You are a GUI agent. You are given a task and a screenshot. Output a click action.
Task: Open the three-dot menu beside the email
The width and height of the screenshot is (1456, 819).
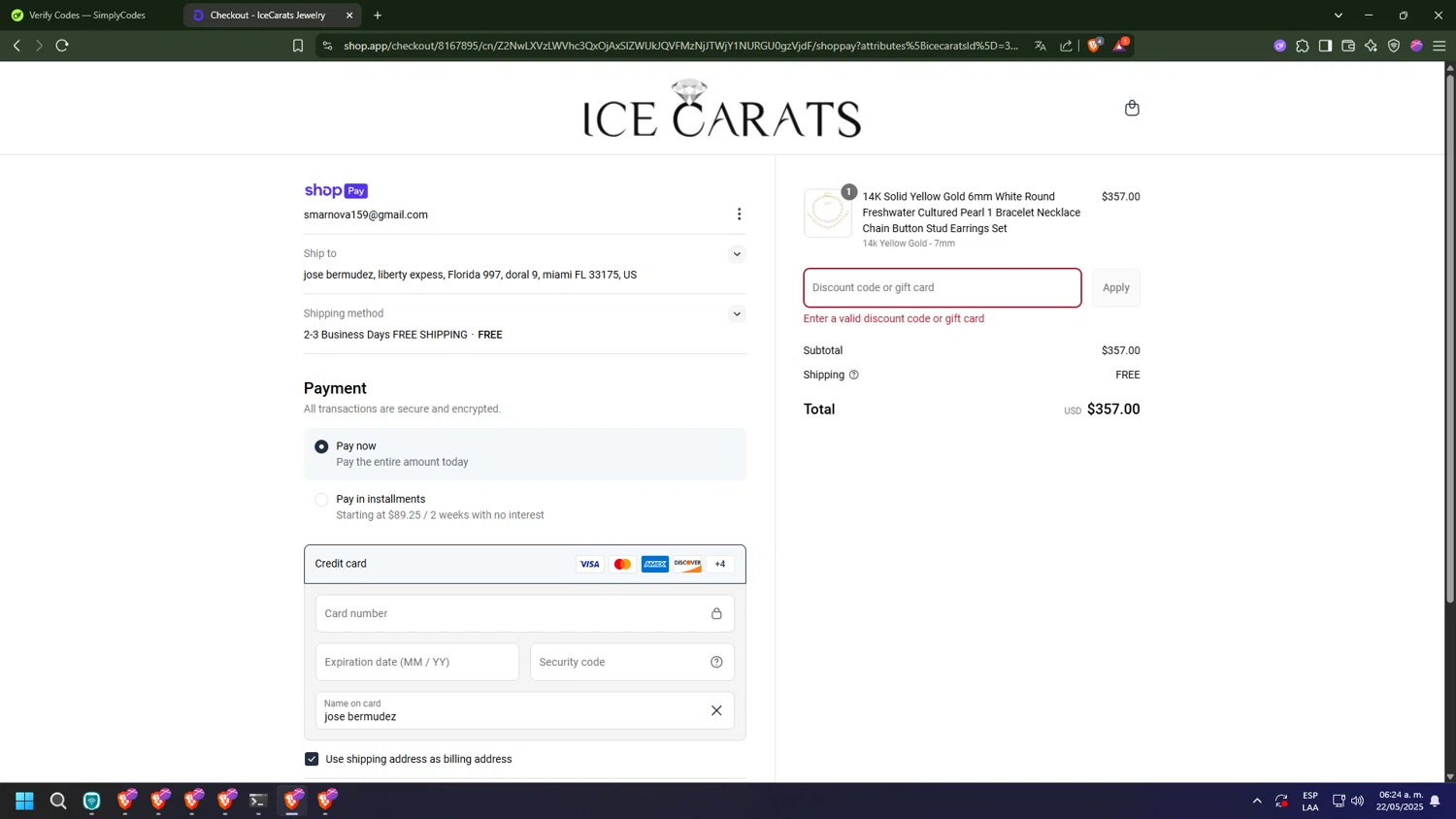(739, 214)
